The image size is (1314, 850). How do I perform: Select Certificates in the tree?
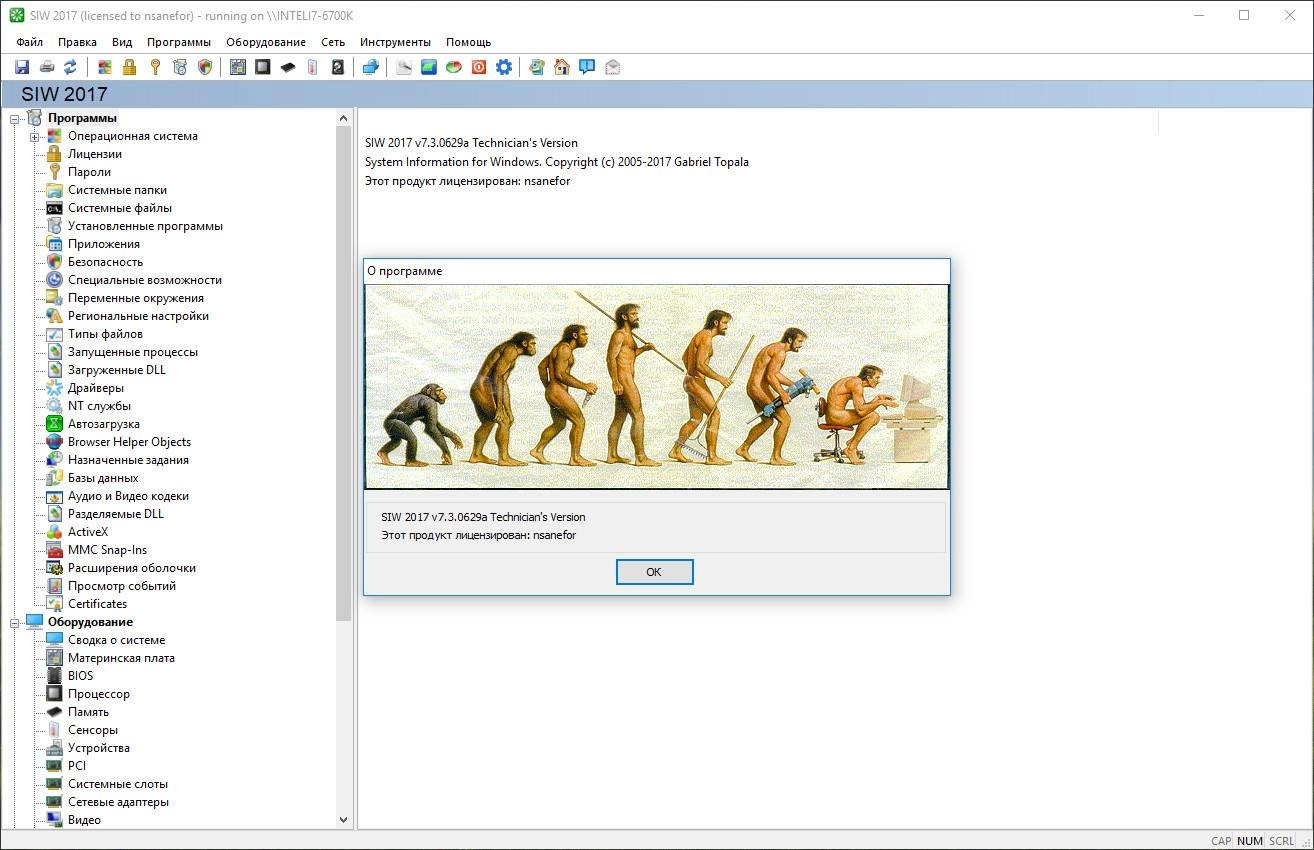98,604
